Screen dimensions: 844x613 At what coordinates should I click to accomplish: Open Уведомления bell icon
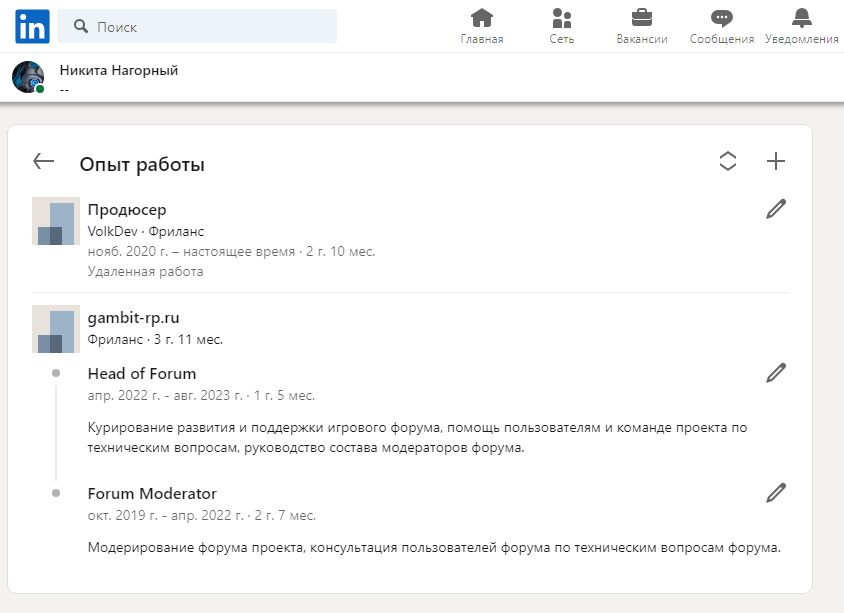coord(801,18)
